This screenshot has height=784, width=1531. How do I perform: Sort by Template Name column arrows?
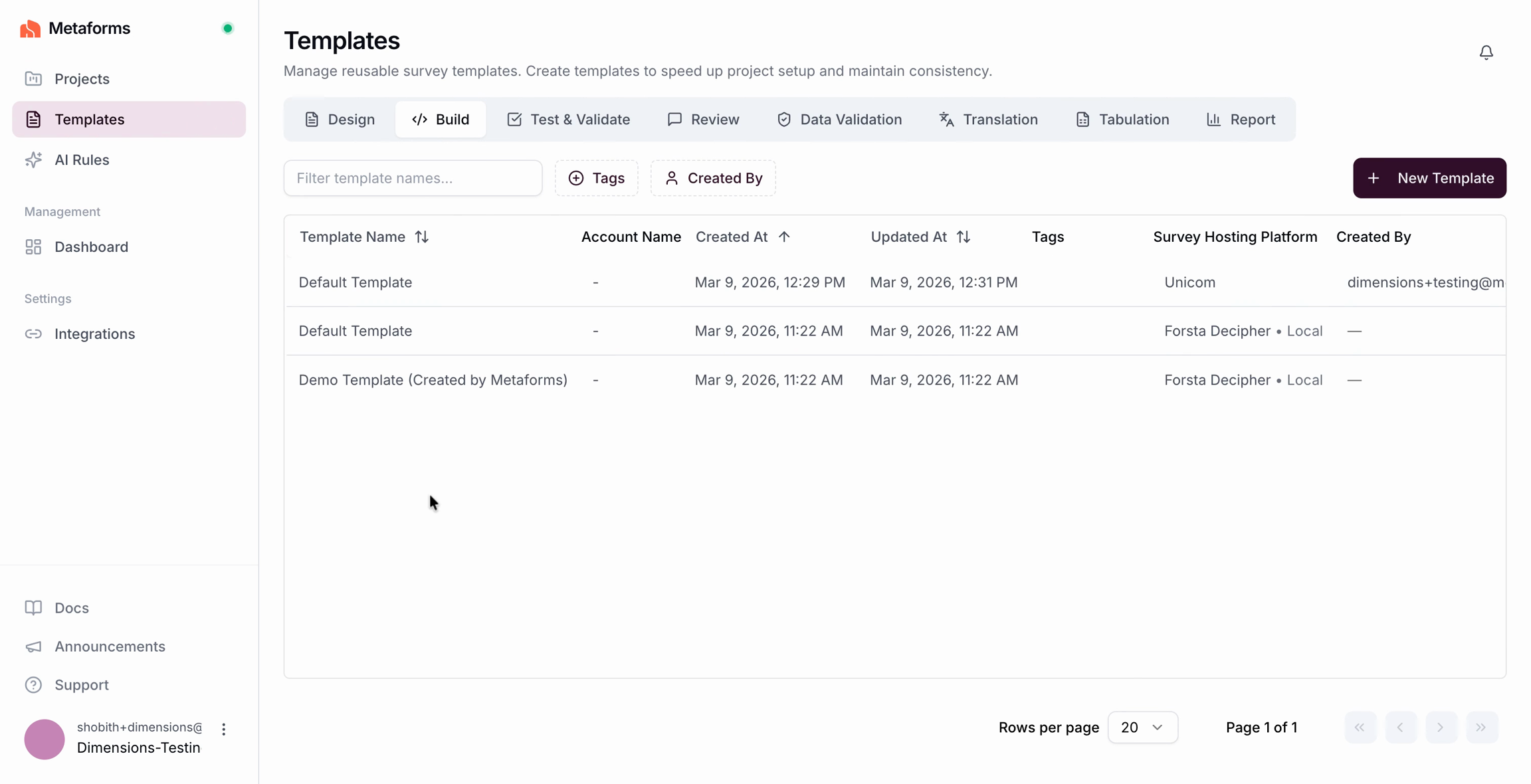[422, 237]
